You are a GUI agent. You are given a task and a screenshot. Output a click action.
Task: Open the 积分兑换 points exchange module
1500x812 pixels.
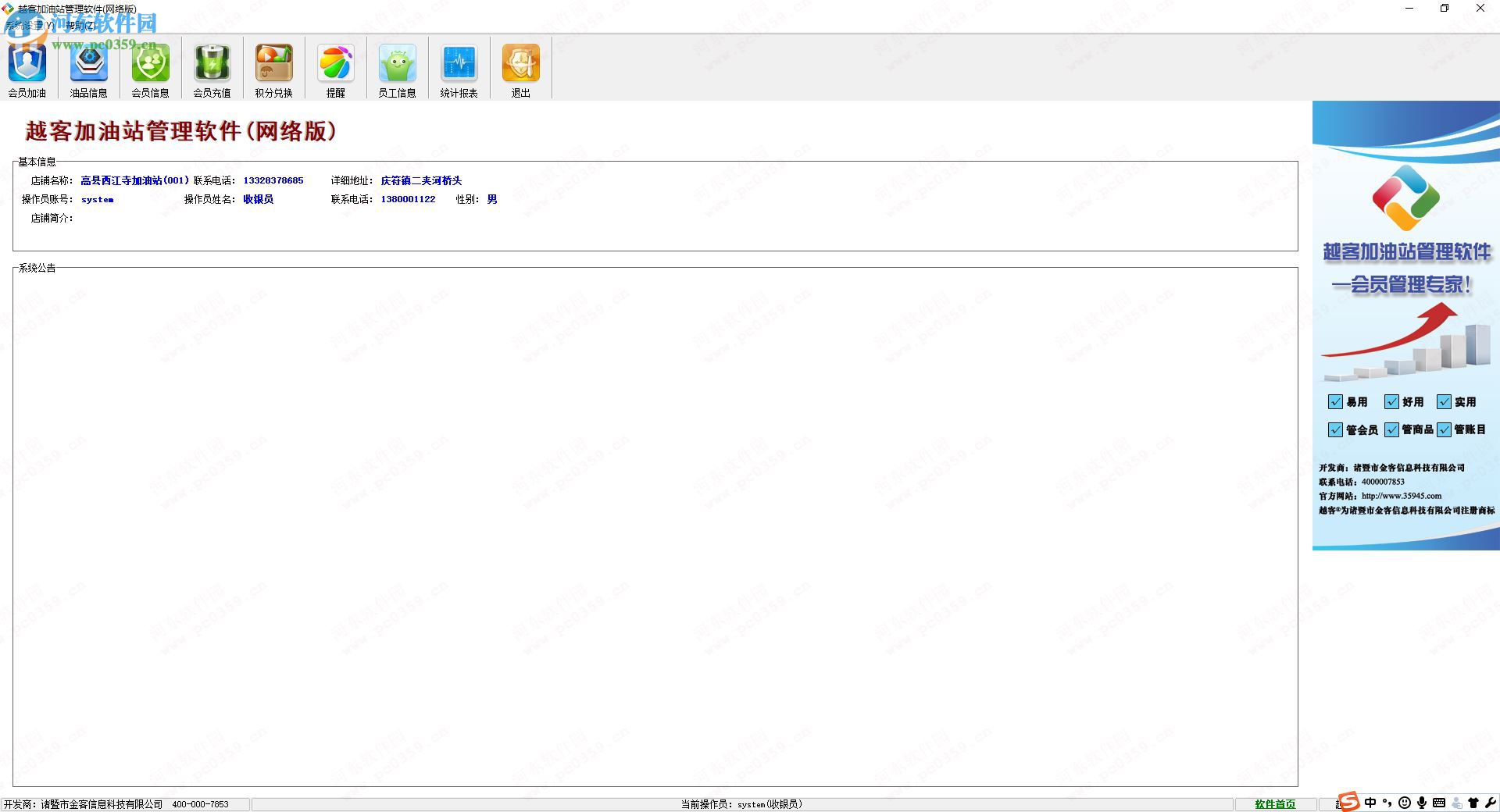(x=274, y=70)
